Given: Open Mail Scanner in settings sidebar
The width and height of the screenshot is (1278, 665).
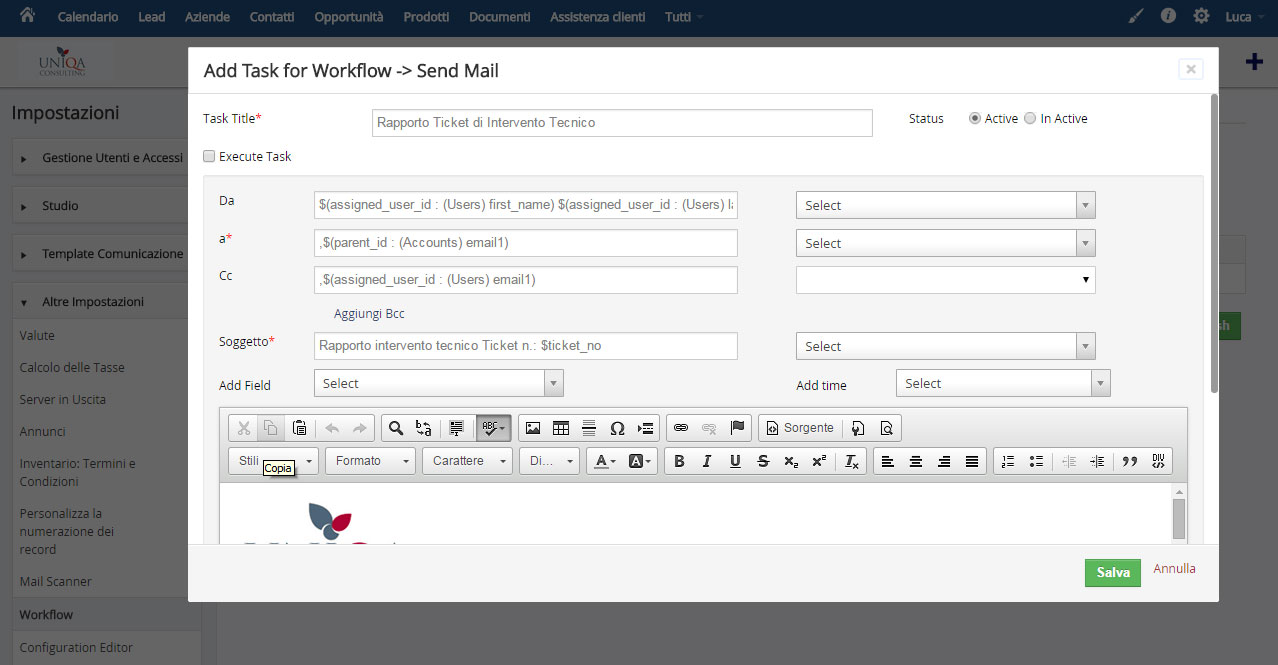Looking at the screenshot, I should pyautogui.click(x=55, y=581).
